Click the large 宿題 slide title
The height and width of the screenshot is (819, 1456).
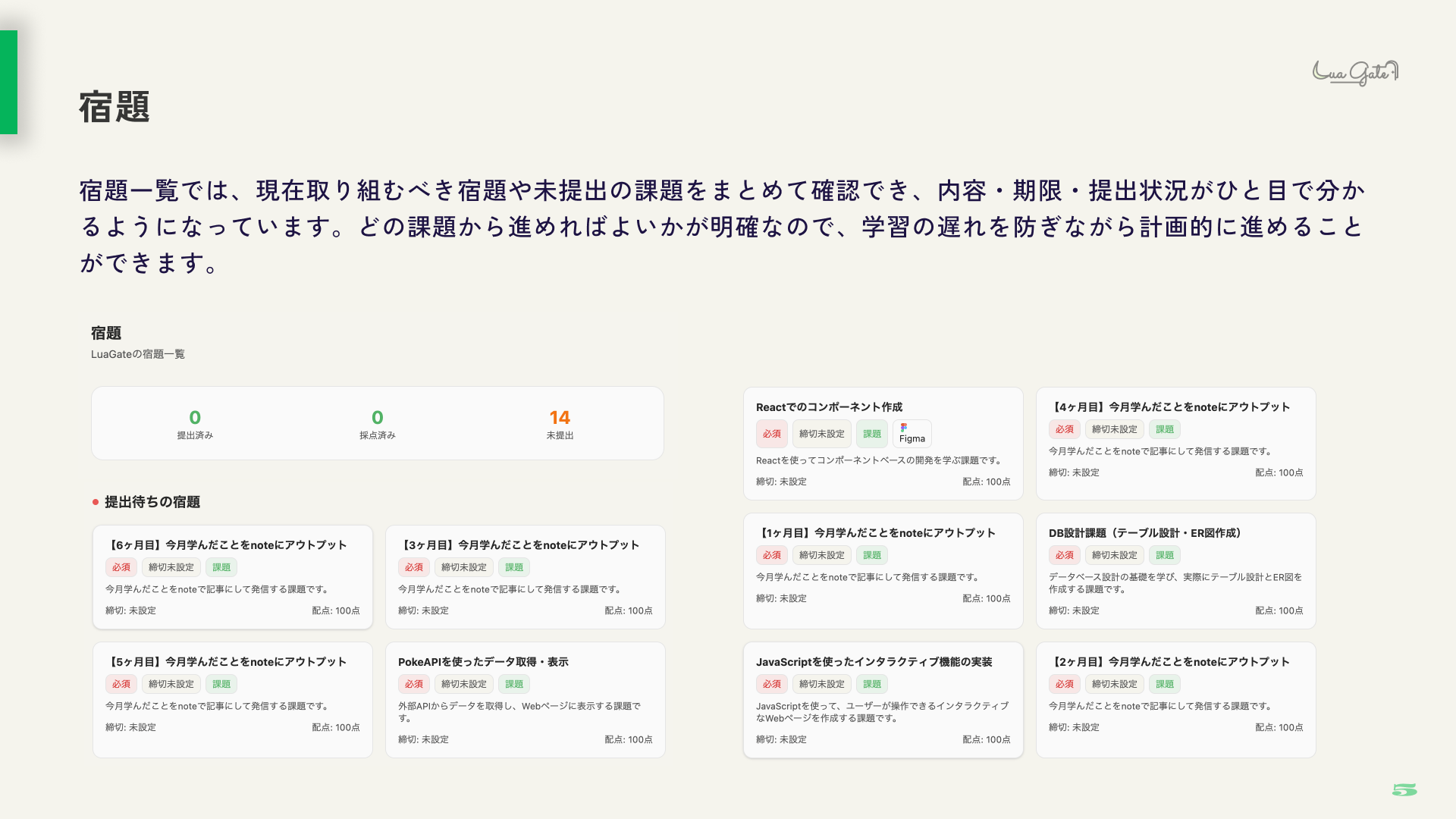click(115, 107)
